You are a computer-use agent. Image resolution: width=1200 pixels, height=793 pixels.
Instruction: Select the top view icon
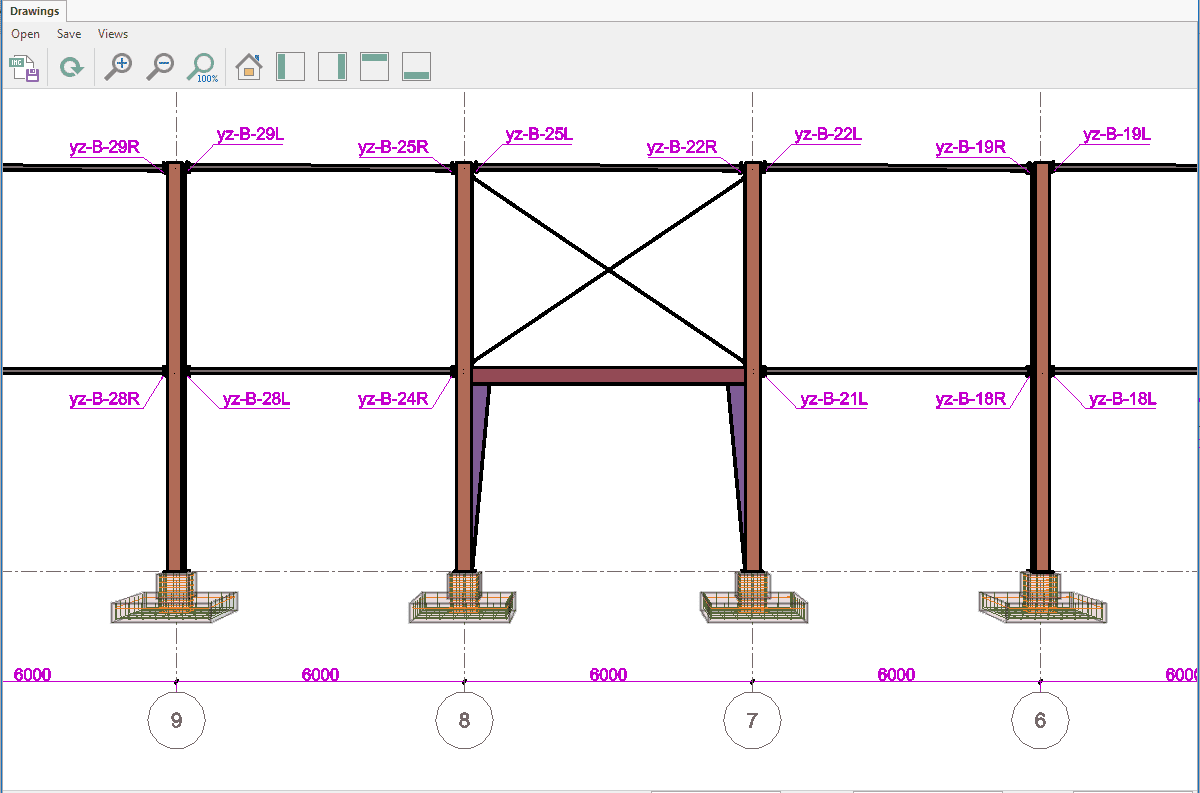coord(374,67)
